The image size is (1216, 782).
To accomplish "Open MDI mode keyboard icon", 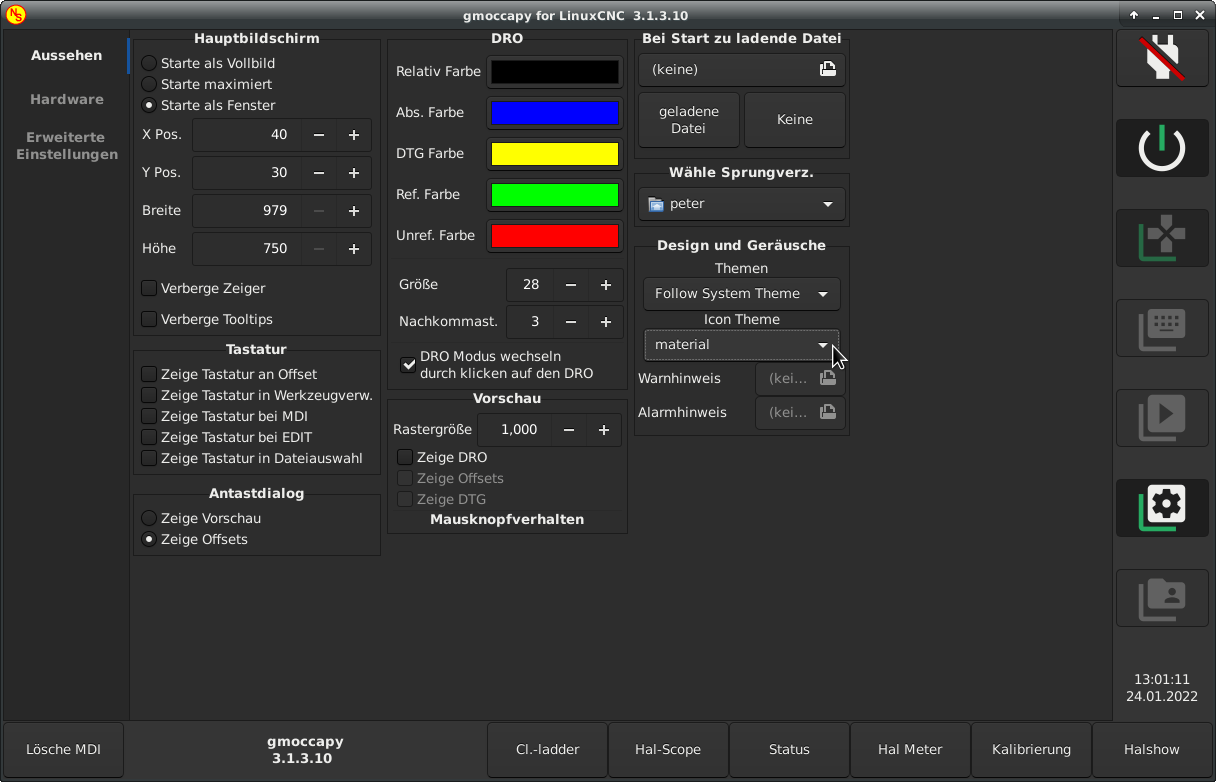I will pyautogui.click(x=1162, y=328).
